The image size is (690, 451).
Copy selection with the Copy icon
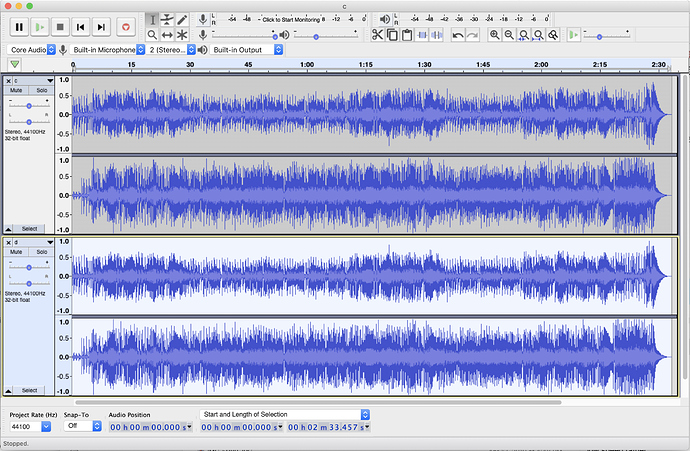(392, 35)
